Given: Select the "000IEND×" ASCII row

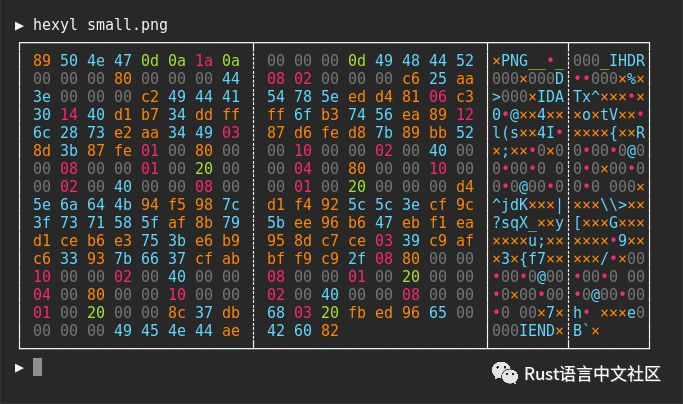Looking at the screenshot, I should point(528,330).
